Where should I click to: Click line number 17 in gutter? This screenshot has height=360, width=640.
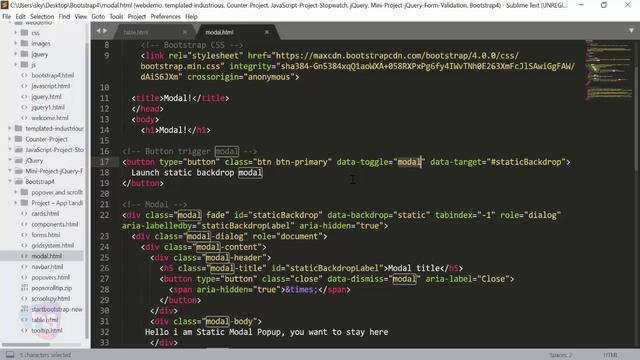104,162
